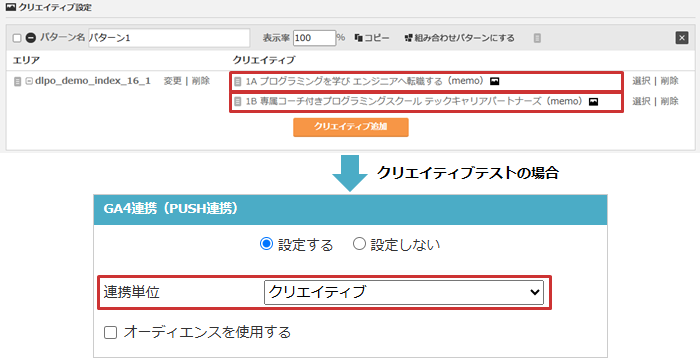Image resolution: width=700 pixels, height=360 pixels.
Task: Click the copy icon labeled コピー
Action: [358, 38]
